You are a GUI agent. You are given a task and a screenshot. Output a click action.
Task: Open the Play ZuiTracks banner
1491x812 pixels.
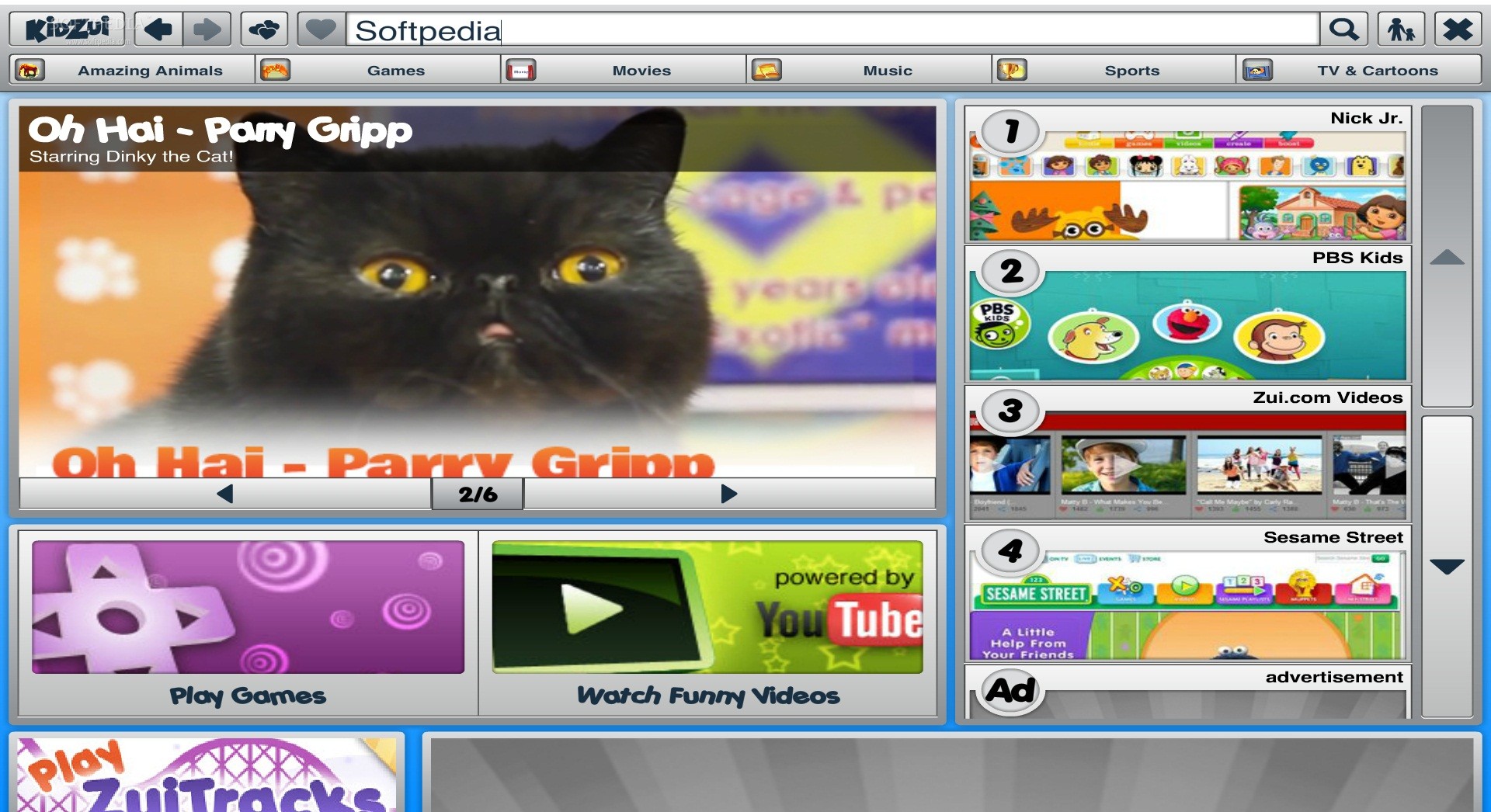pyautogui.click(x=207, y=775)
